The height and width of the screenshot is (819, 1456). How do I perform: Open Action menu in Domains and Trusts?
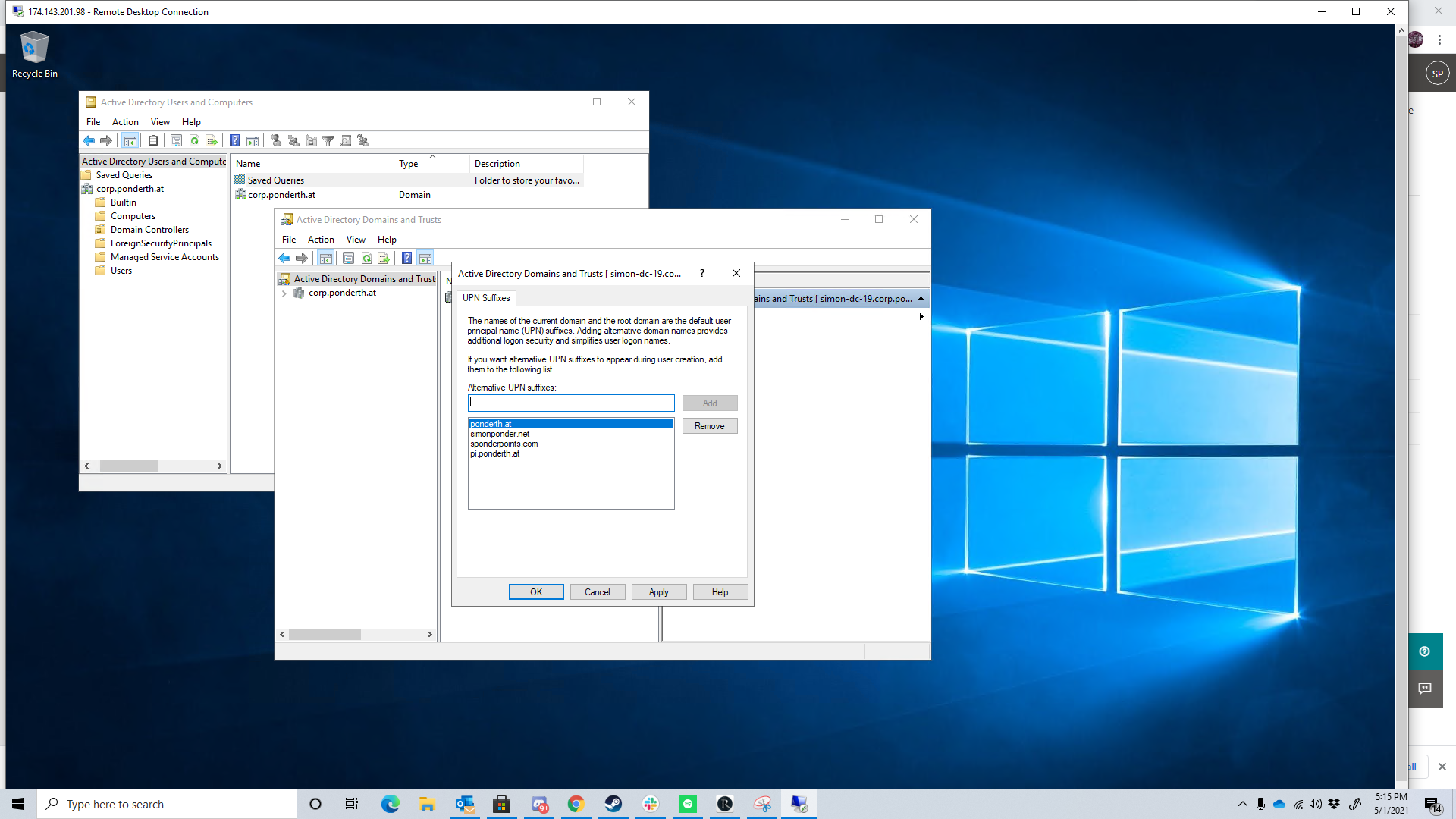click(321, 240)
